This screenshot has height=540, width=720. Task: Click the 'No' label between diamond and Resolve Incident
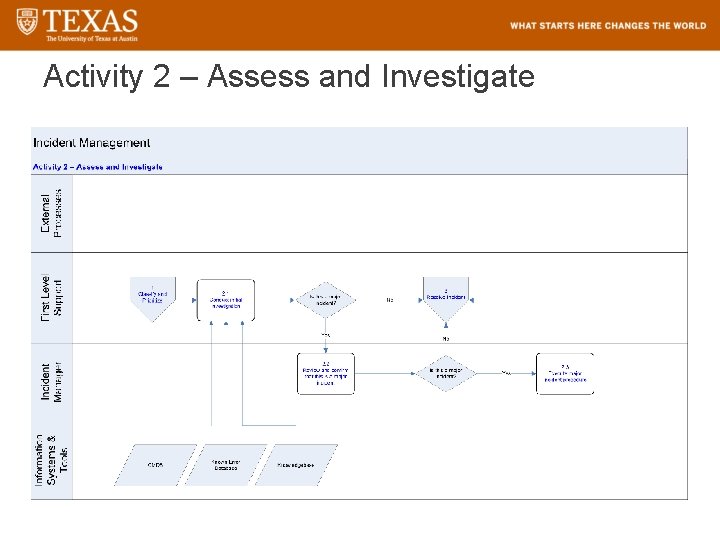pos(390,300)
